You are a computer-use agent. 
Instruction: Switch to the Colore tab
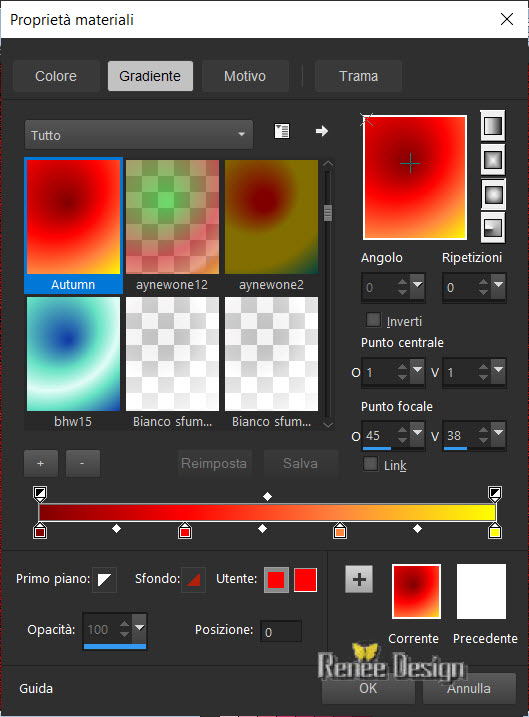56,76
